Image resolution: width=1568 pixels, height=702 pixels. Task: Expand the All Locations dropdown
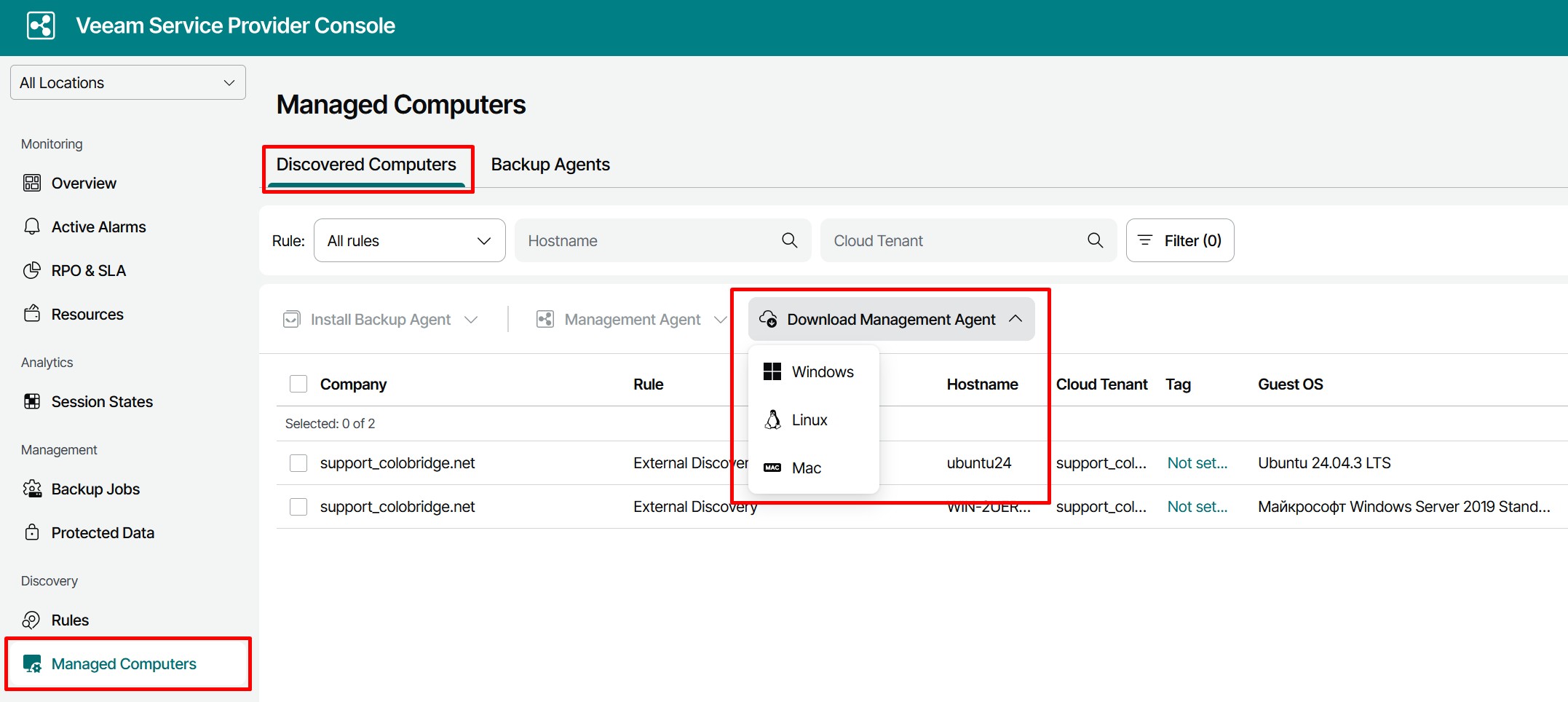(128, 82)
